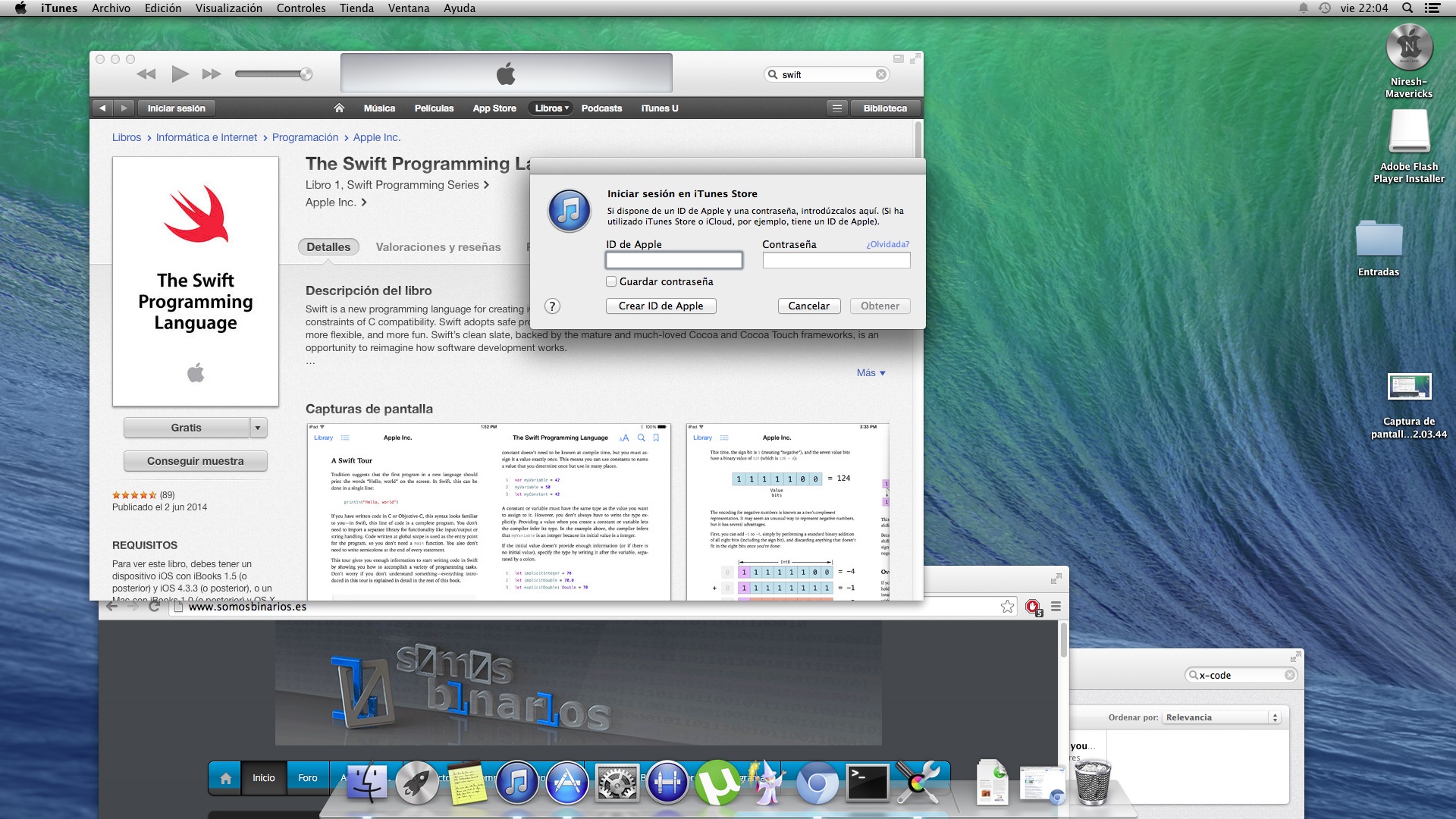
Task: Open the Podcasts tab
Action: (x=601, y=108)
